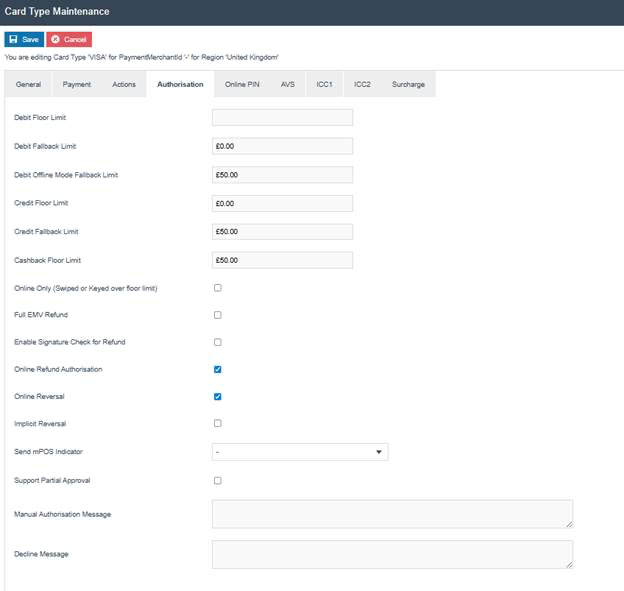This screenshot has height=591, width=624.
Task: Click the 'Decline Message' label
Action: tap(41, 554)
